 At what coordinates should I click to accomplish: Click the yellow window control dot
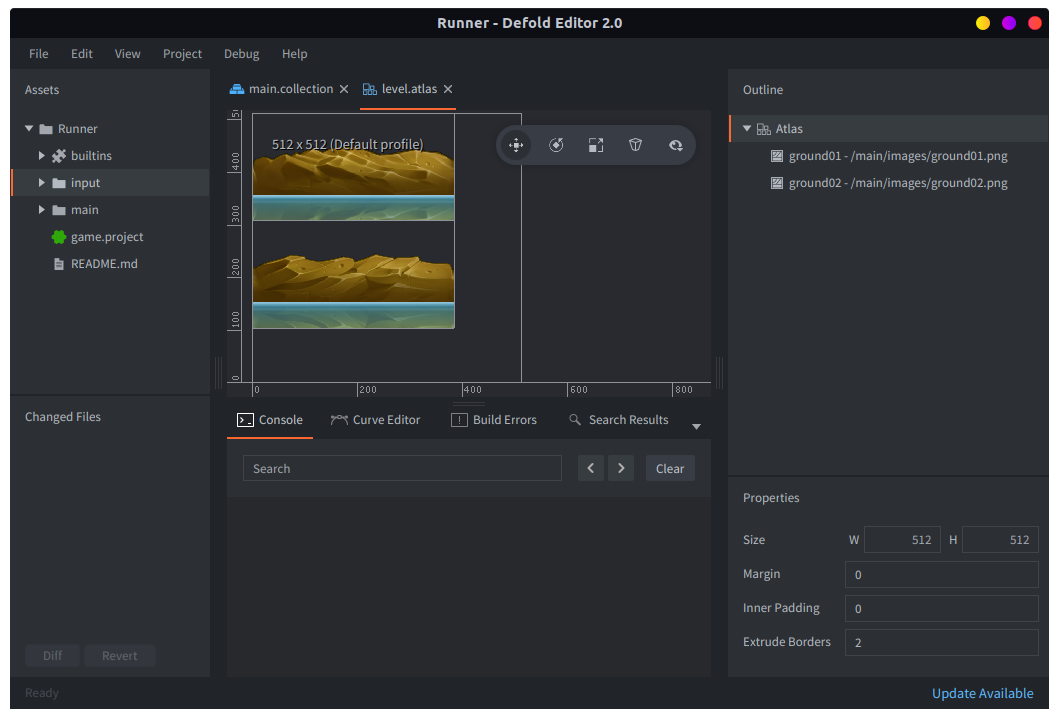[981, 21]
